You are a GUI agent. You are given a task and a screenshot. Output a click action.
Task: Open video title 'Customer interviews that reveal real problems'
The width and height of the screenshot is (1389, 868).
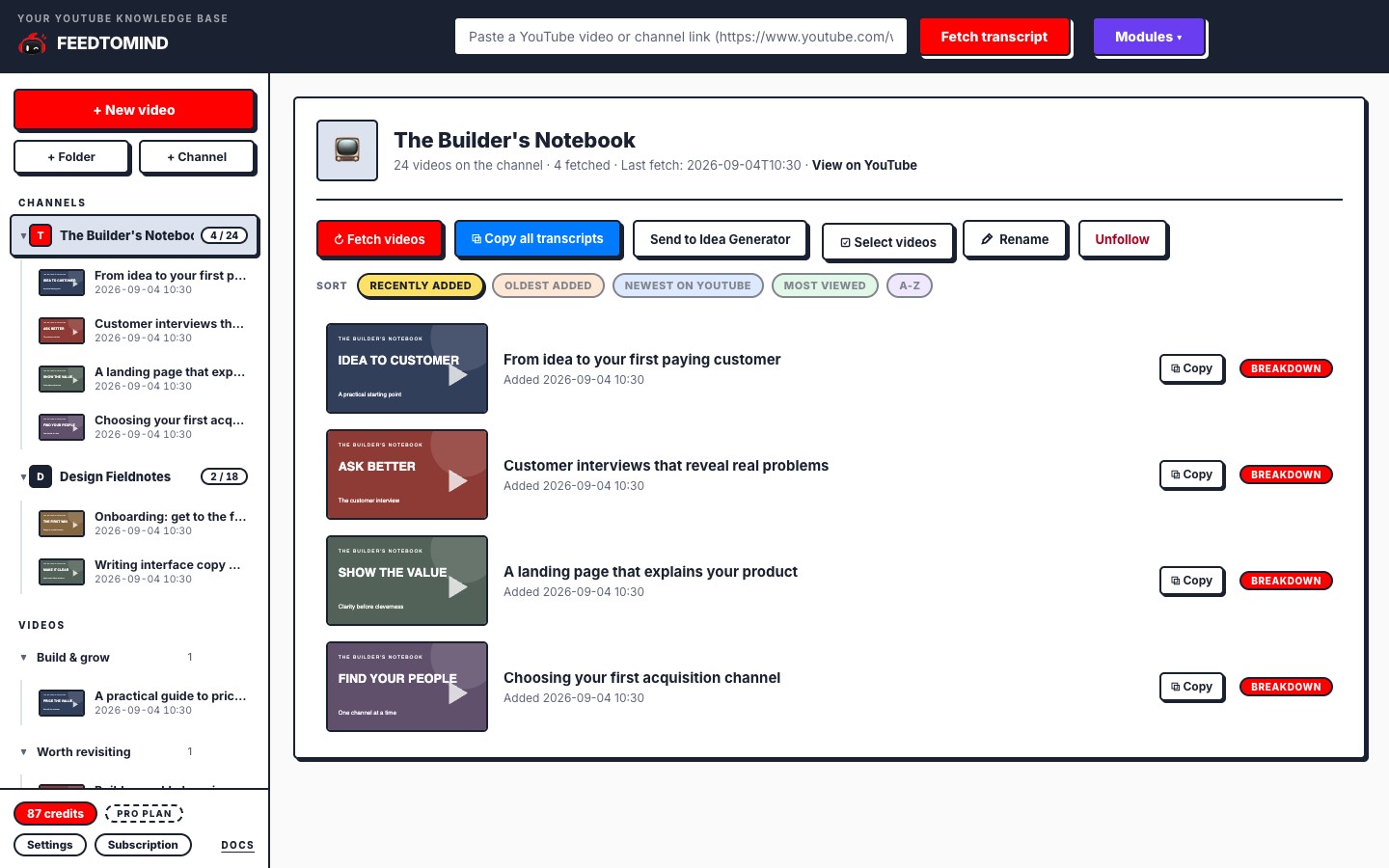click(666, 466)
